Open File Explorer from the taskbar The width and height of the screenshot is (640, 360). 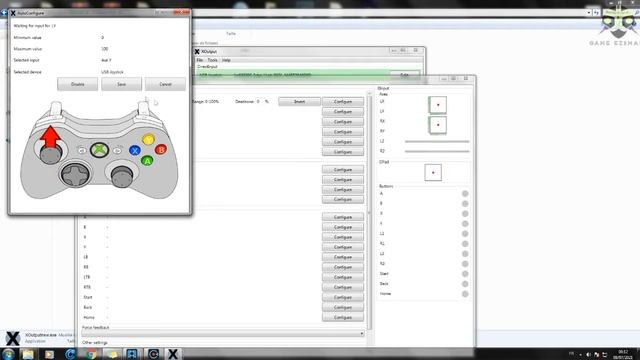(28, 354)
